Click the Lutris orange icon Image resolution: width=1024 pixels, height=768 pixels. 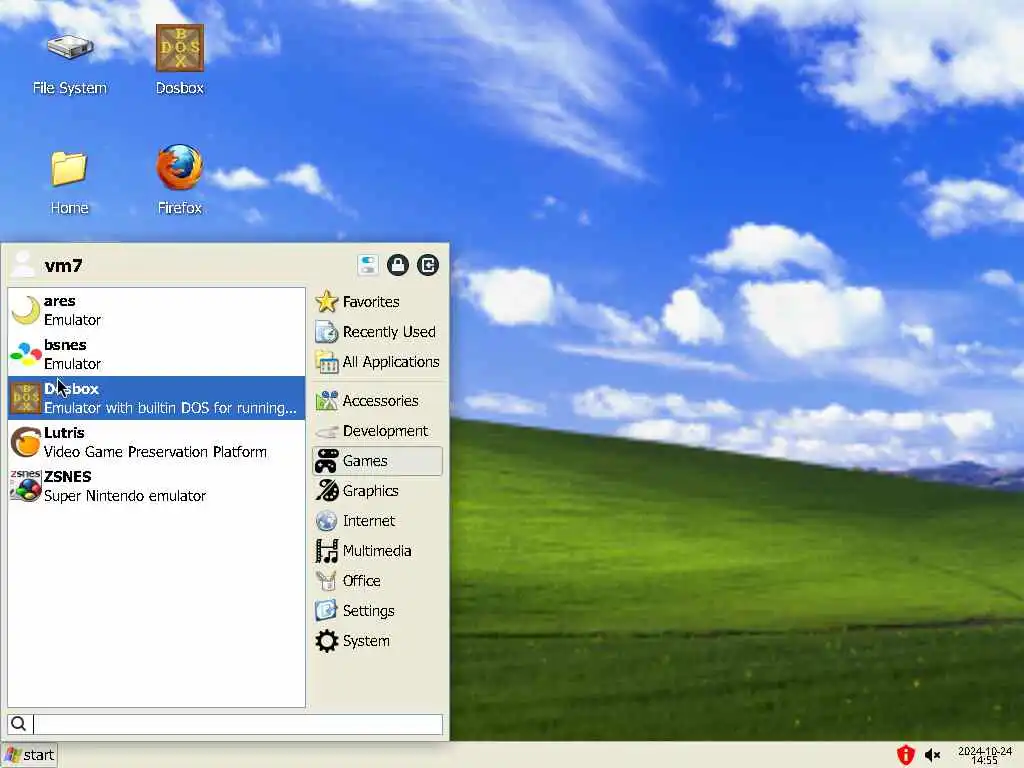[26, 442]
